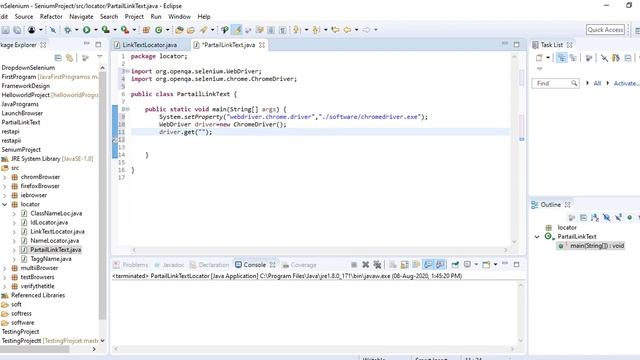The width and height of the screenshot is (640, 360).
Task: Click New Task icon in Task List
Action: pos(539,58)
